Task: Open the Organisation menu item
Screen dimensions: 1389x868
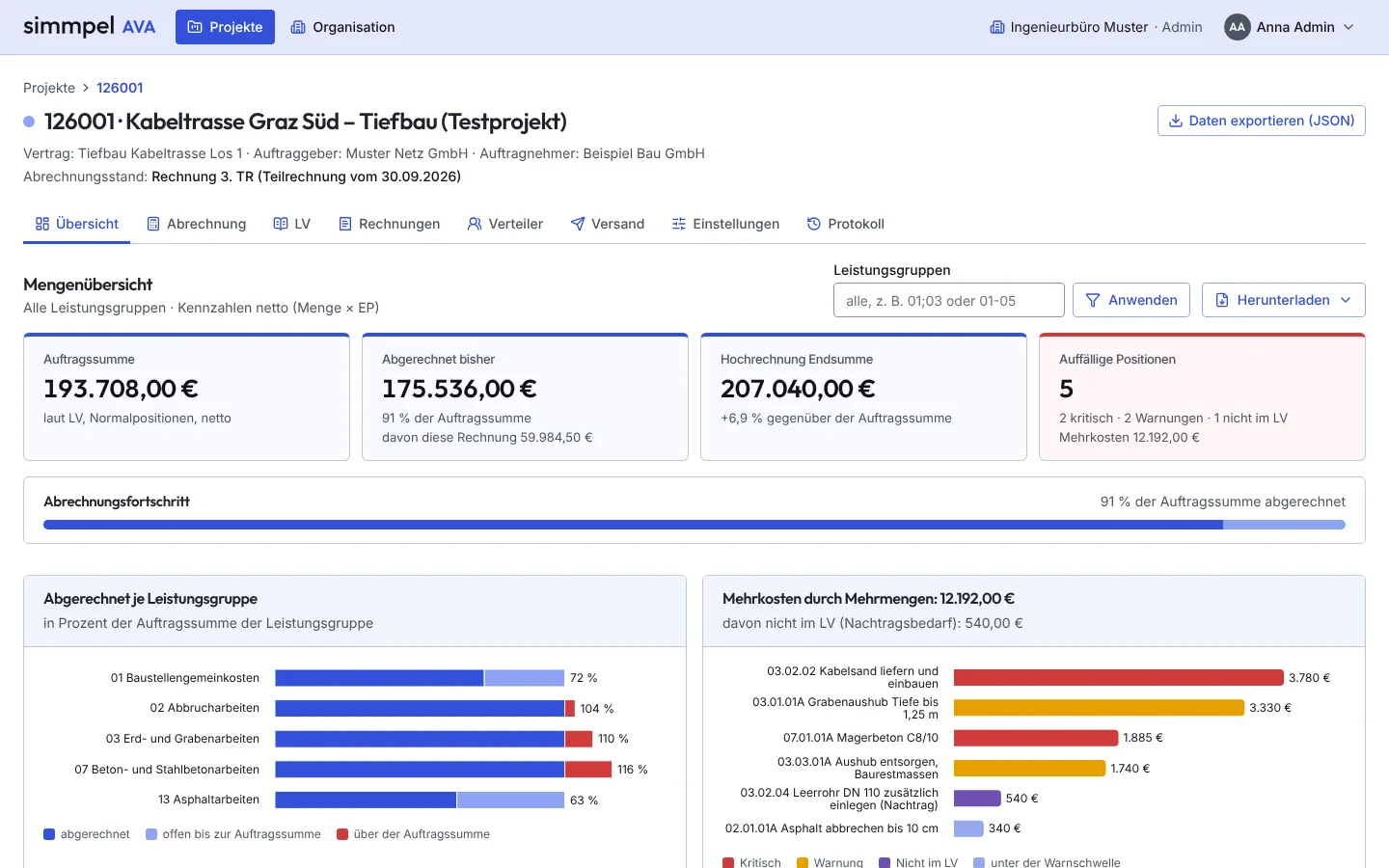Action: coord(342,27)
